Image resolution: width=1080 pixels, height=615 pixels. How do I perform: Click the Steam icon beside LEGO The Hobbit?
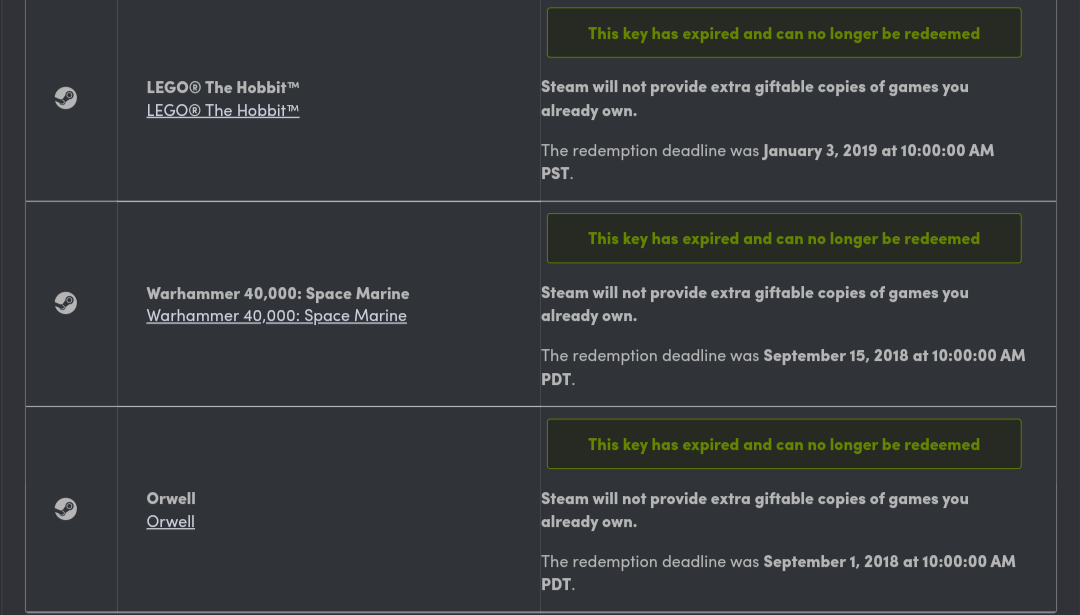tap(65, 98)
